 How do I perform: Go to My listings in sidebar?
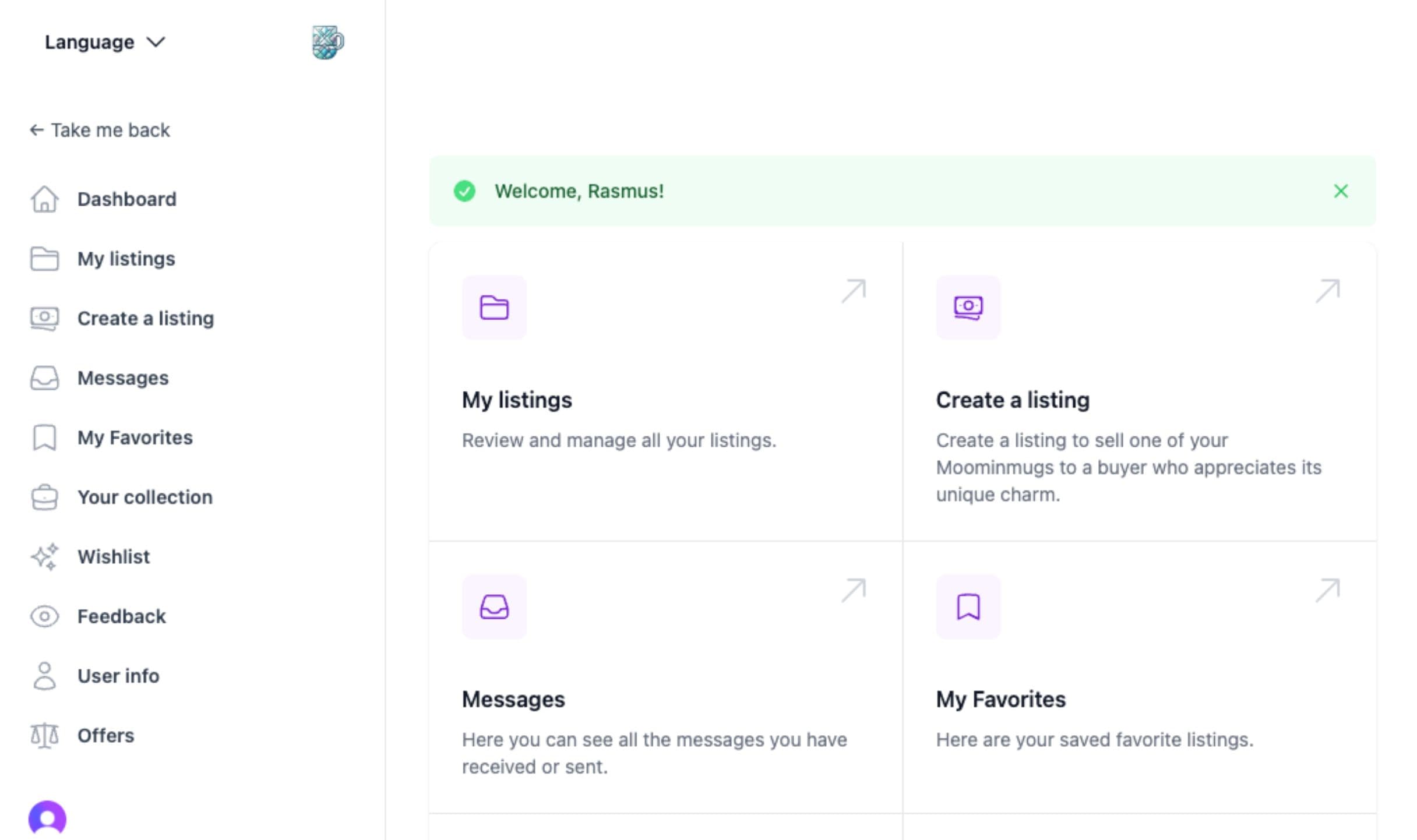[126, 259]
